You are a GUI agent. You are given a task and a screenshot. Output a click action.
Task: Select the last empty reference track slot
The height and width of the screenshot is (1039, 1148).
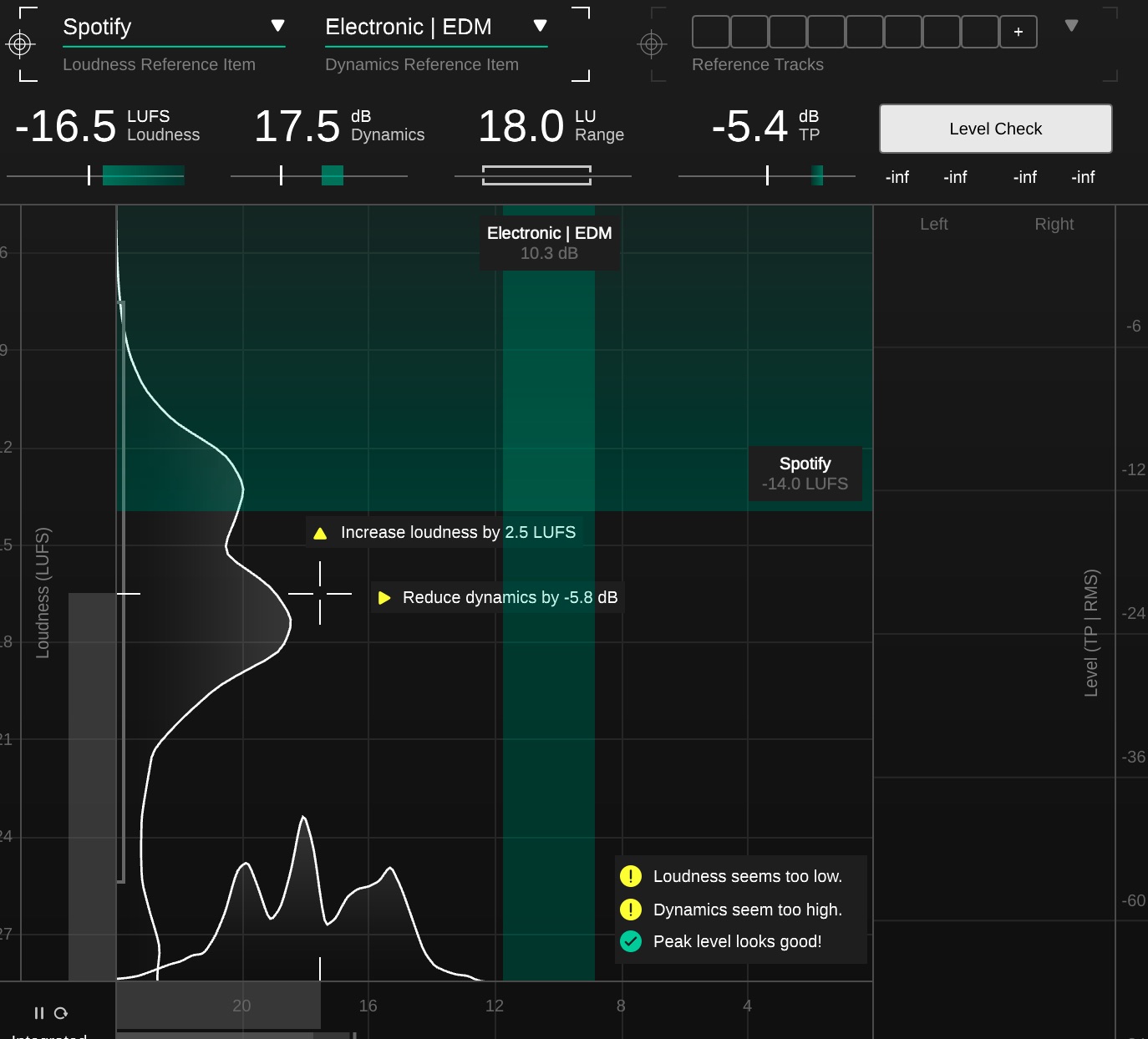click(x=979, y=32)
